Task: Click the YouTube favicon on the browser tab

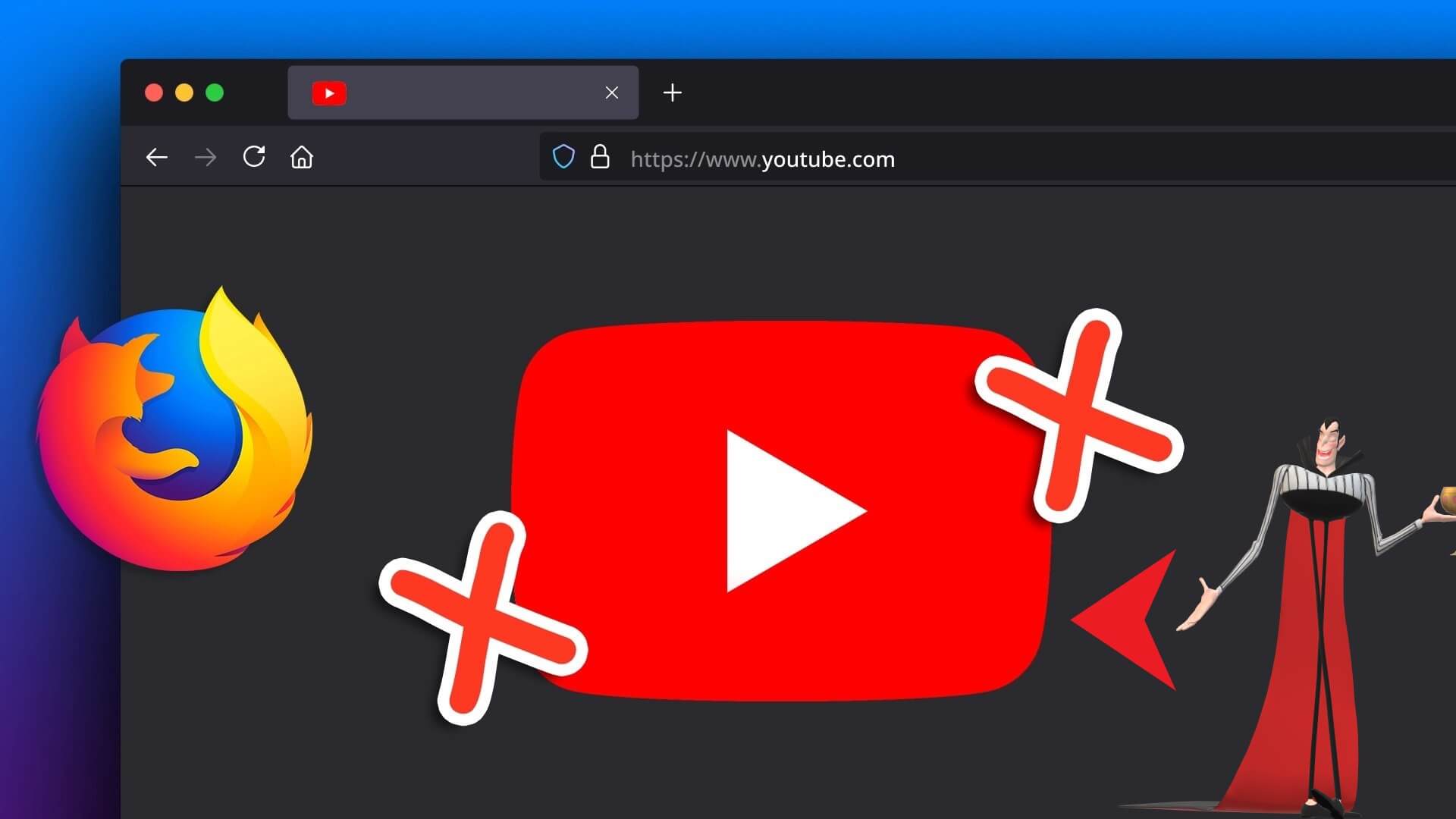Action: (x=329, y=93)
